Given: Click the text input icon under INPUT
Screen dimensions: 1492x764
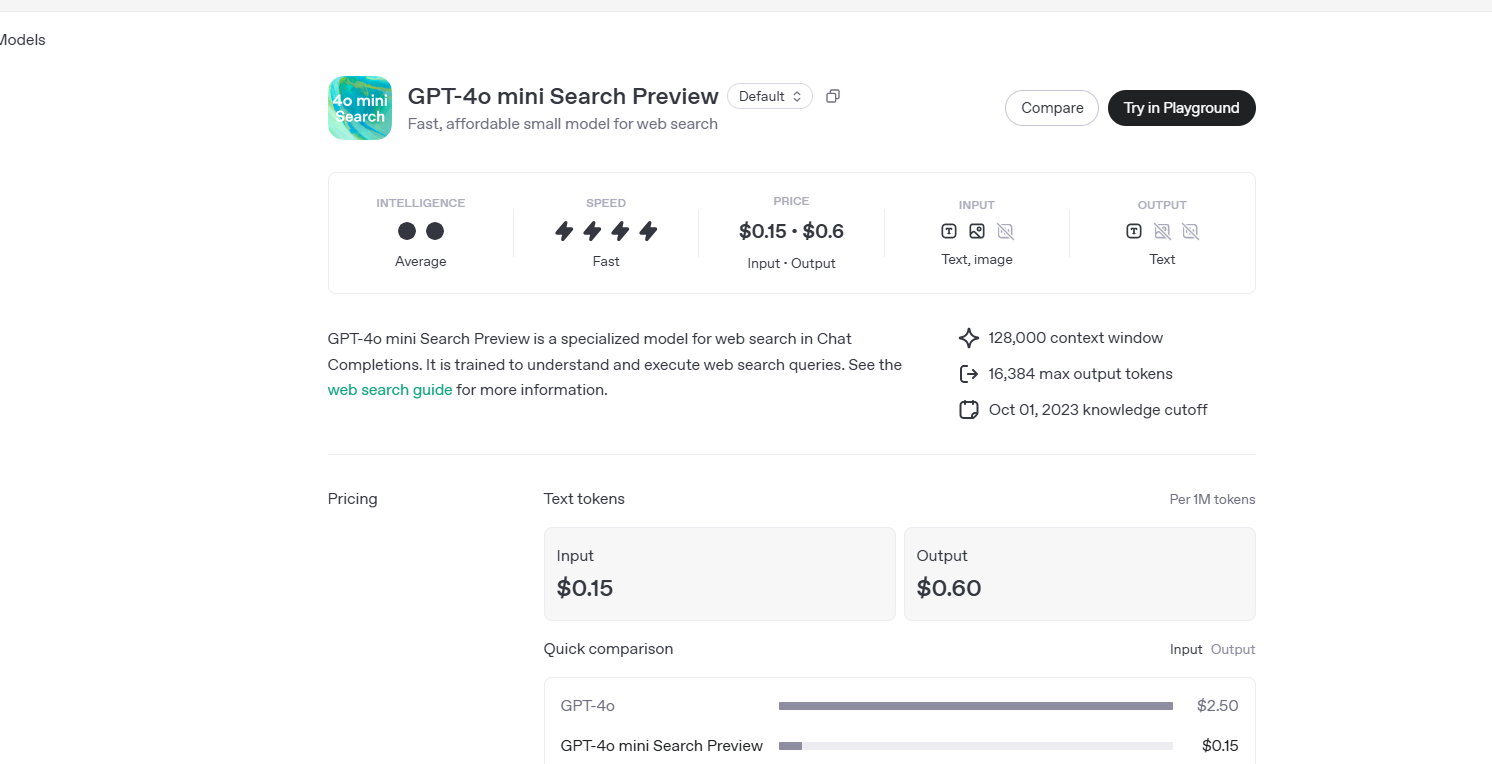Looking at the screenshot, I should [949, 231].
